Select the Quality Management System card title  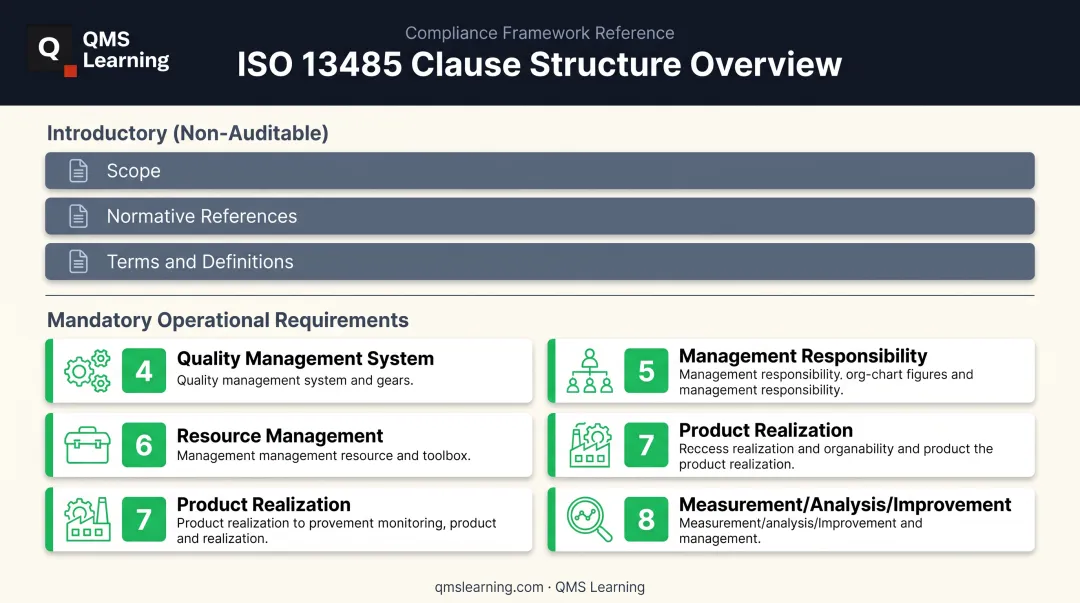point(305,359)
